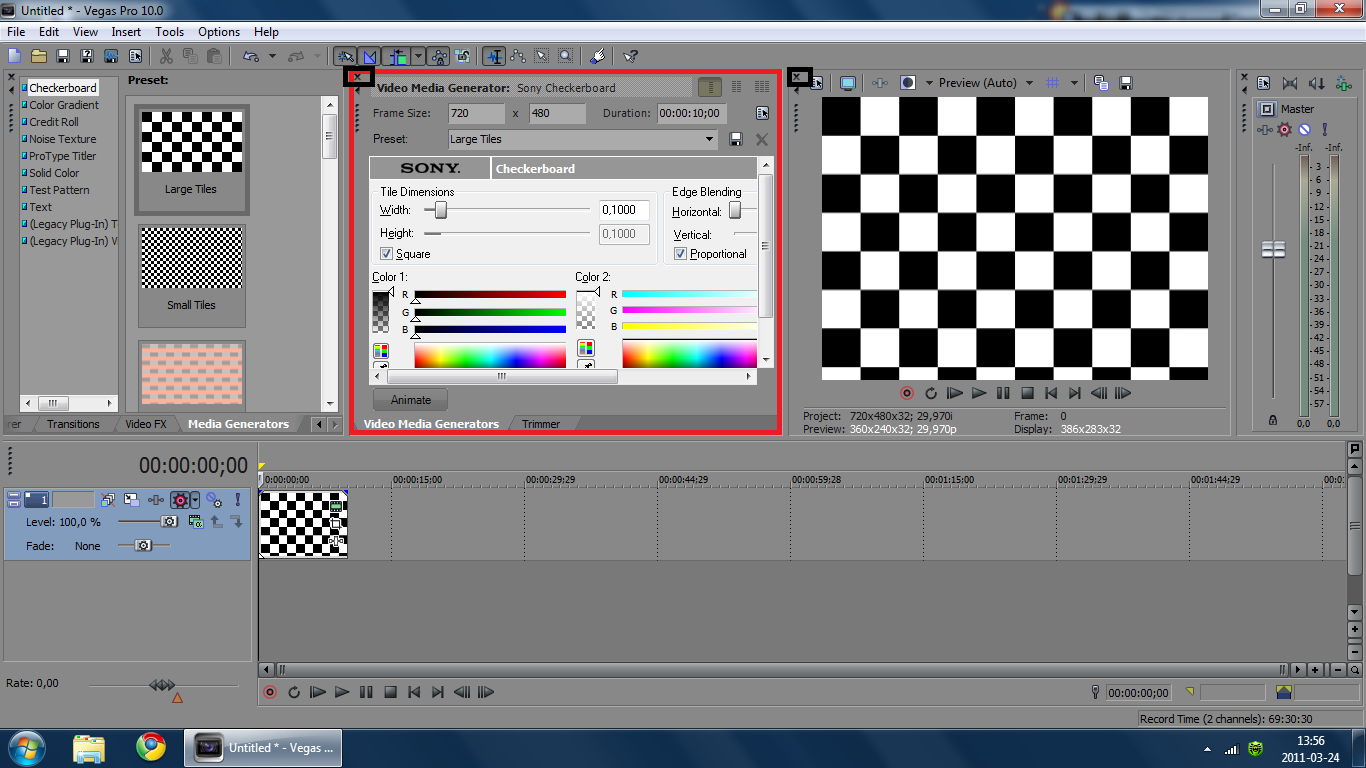The width and height of the screenshot is (1366, 768).
Task: Select Credit Roll in the generator list
Action: click(54, 122)
